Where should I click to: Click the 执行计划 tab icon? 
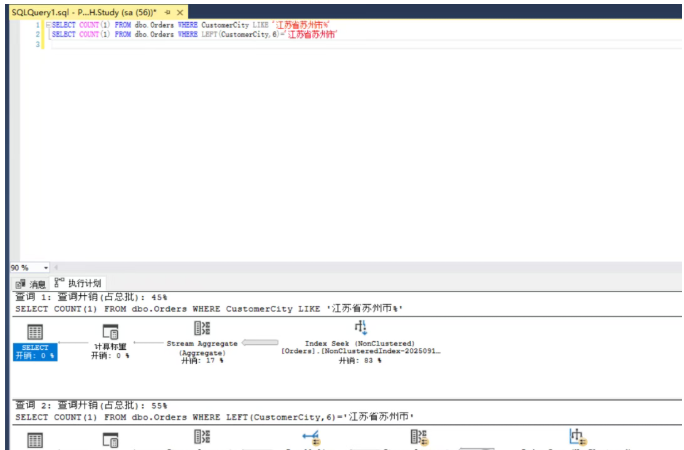(59, 283)
